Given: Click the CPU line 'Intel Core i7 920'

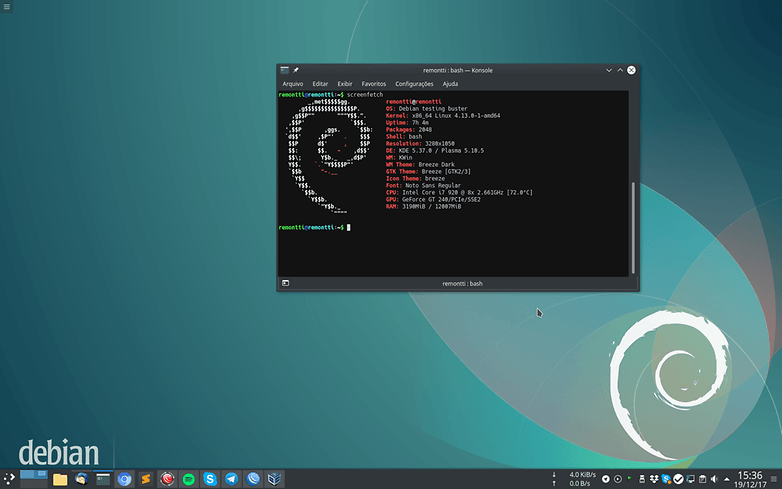Looking at the screenshot, I should [459, 192].
